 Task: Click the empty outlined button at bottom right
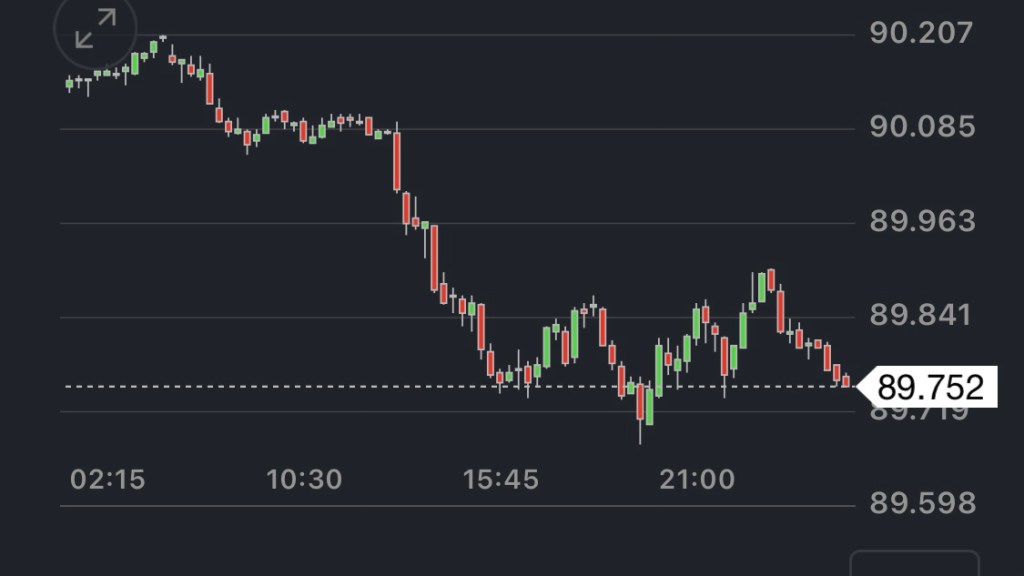[914, 564]
